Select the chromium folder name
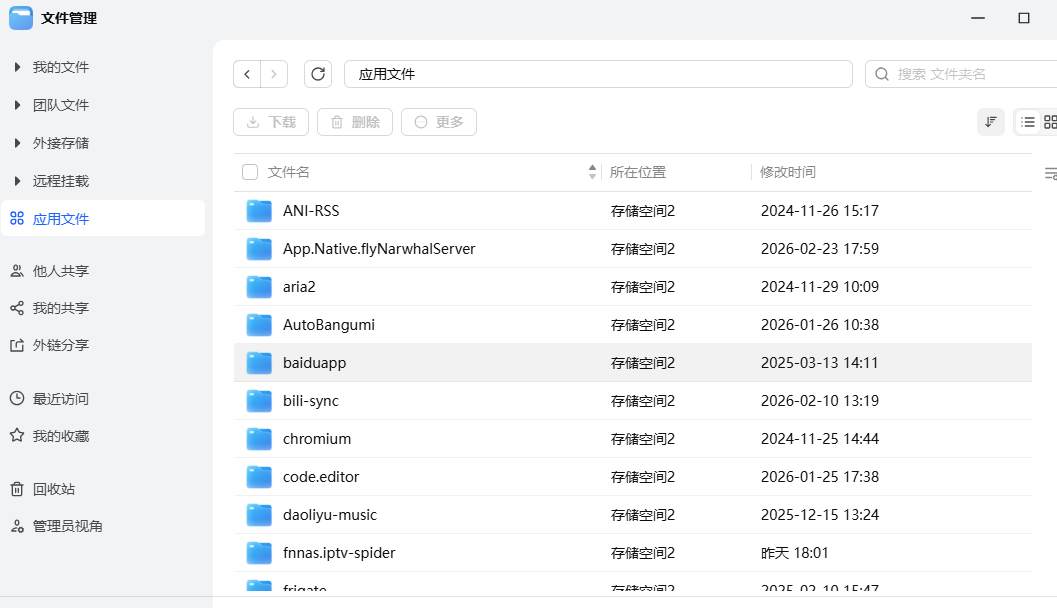The image size is (1057, 608). pyautogui.click(x=317, y=439)
